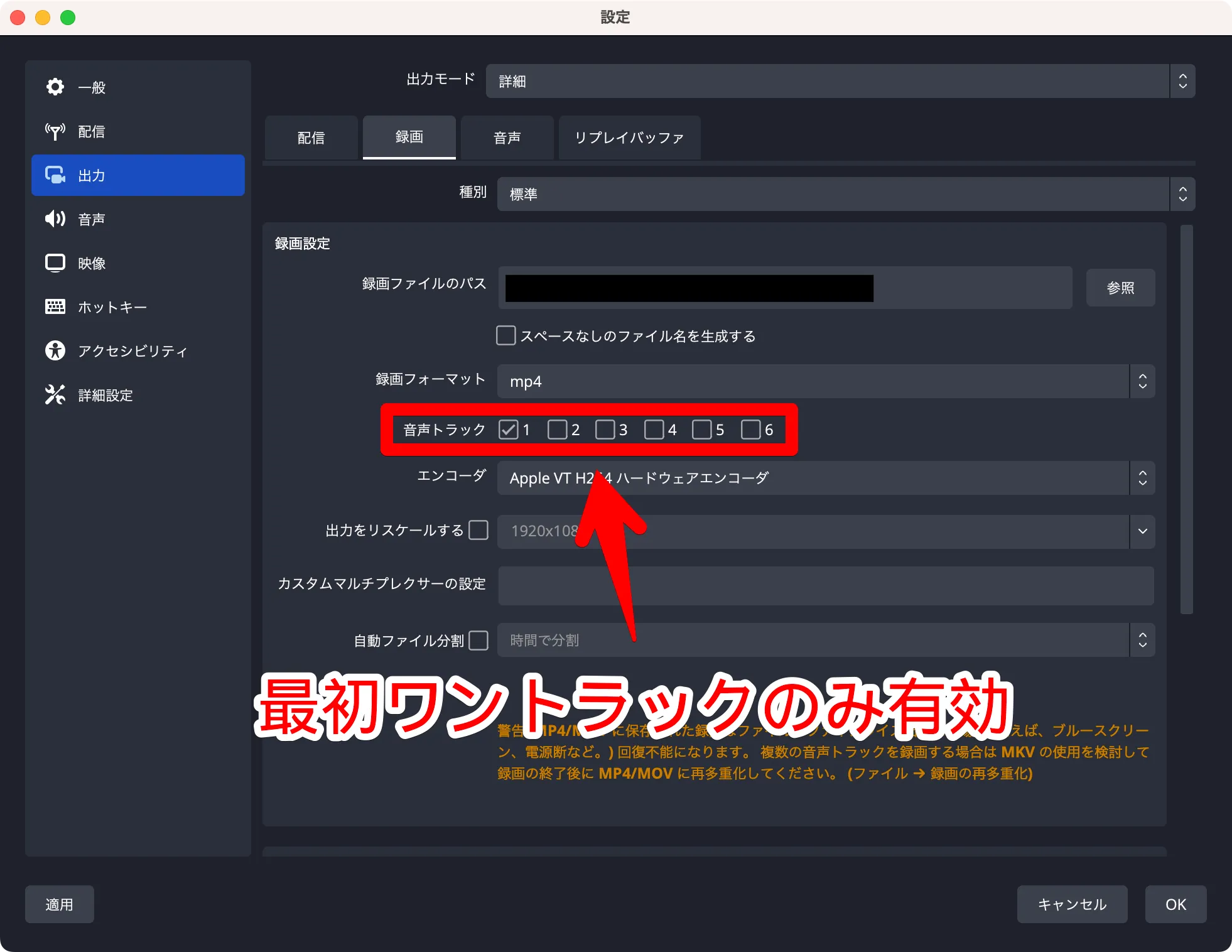
Task: Click the General gear icon in sidebar
Action: (x=55, y=87)
